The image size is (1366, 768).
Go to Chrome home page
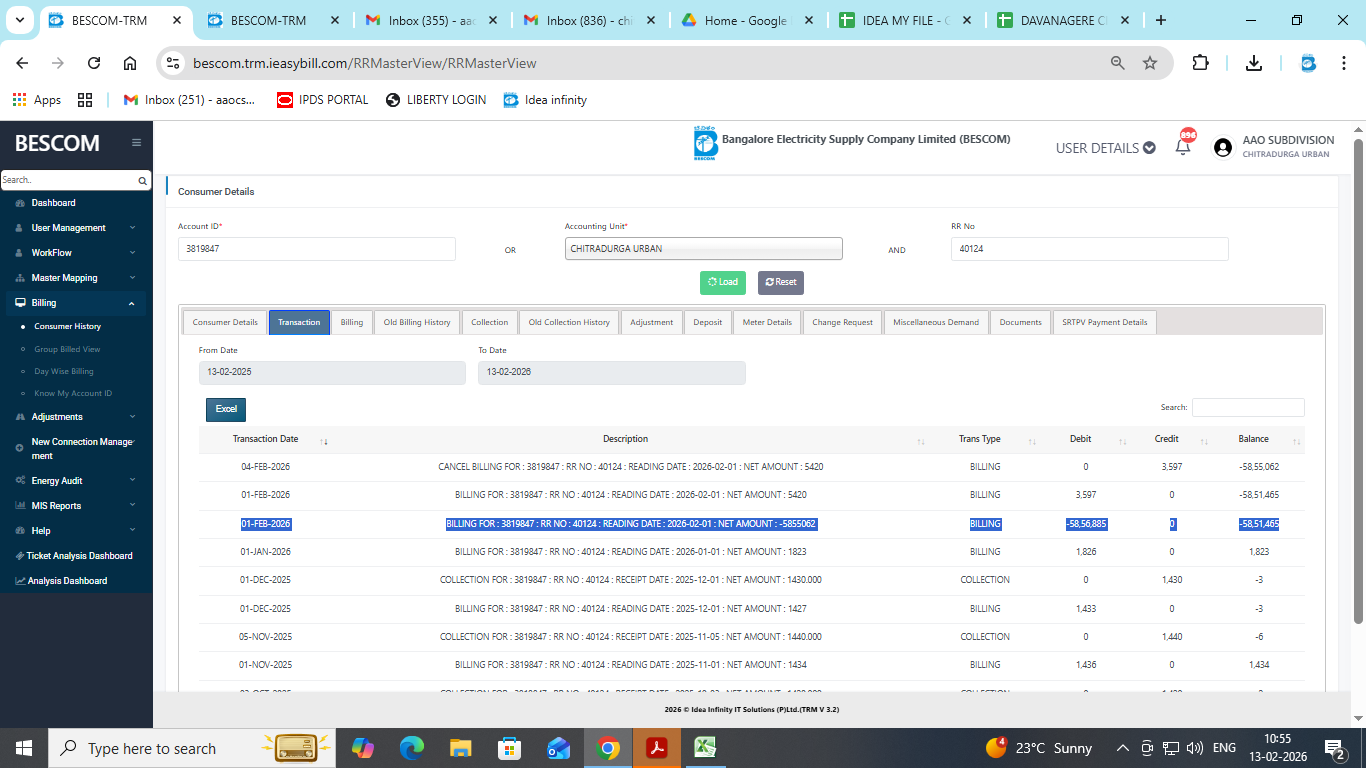coord(130,63)
